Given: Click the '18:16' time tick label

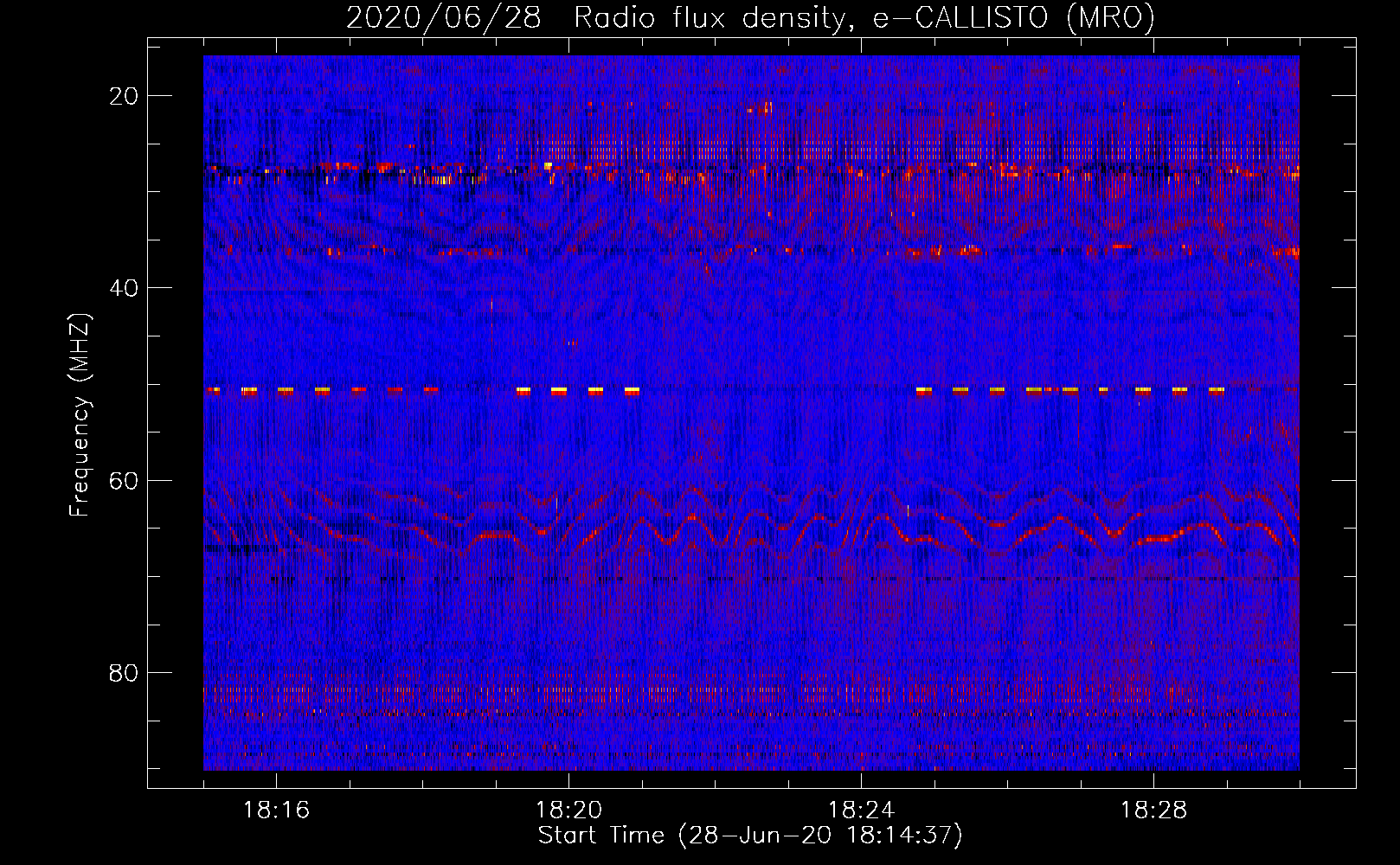Looking at the screenshot, I should coord(276,811).
